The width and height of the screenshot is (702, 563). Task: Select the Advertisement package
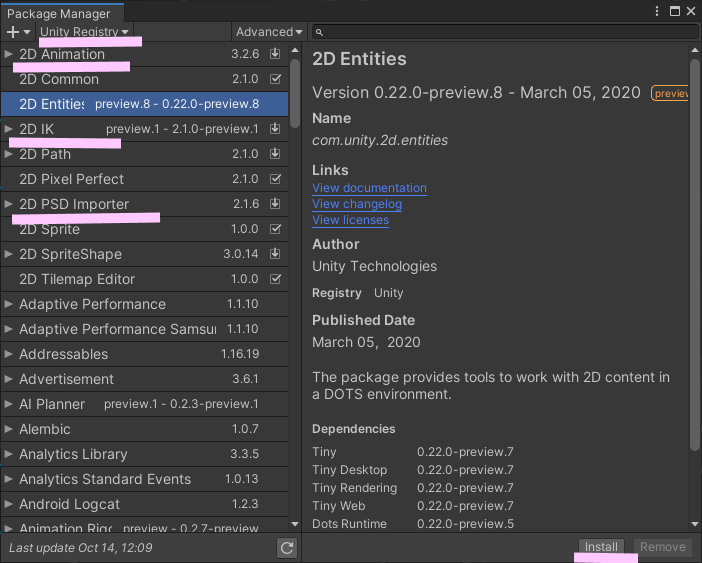[x=145, y=379]
